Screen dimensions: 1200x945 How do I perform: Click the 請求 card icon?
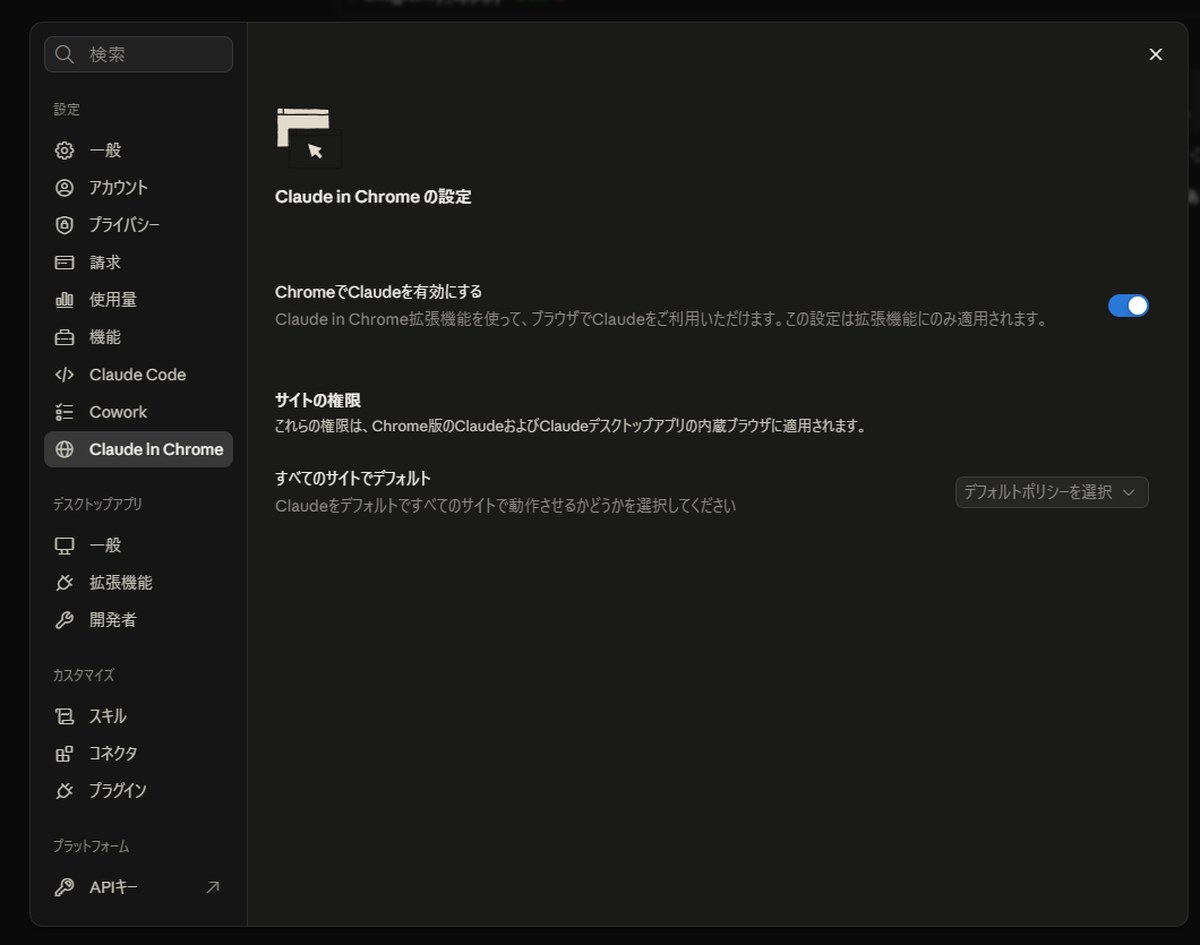point(64,262)
